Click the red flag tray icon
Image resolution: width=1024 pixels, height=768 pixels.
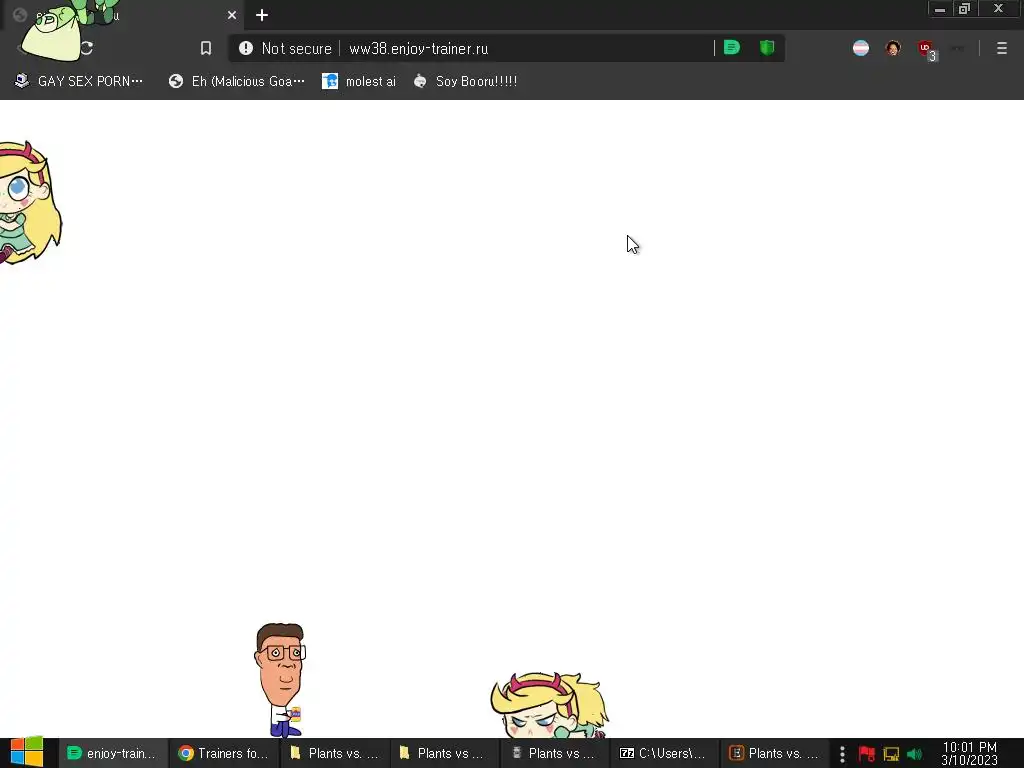click(867, 754)
